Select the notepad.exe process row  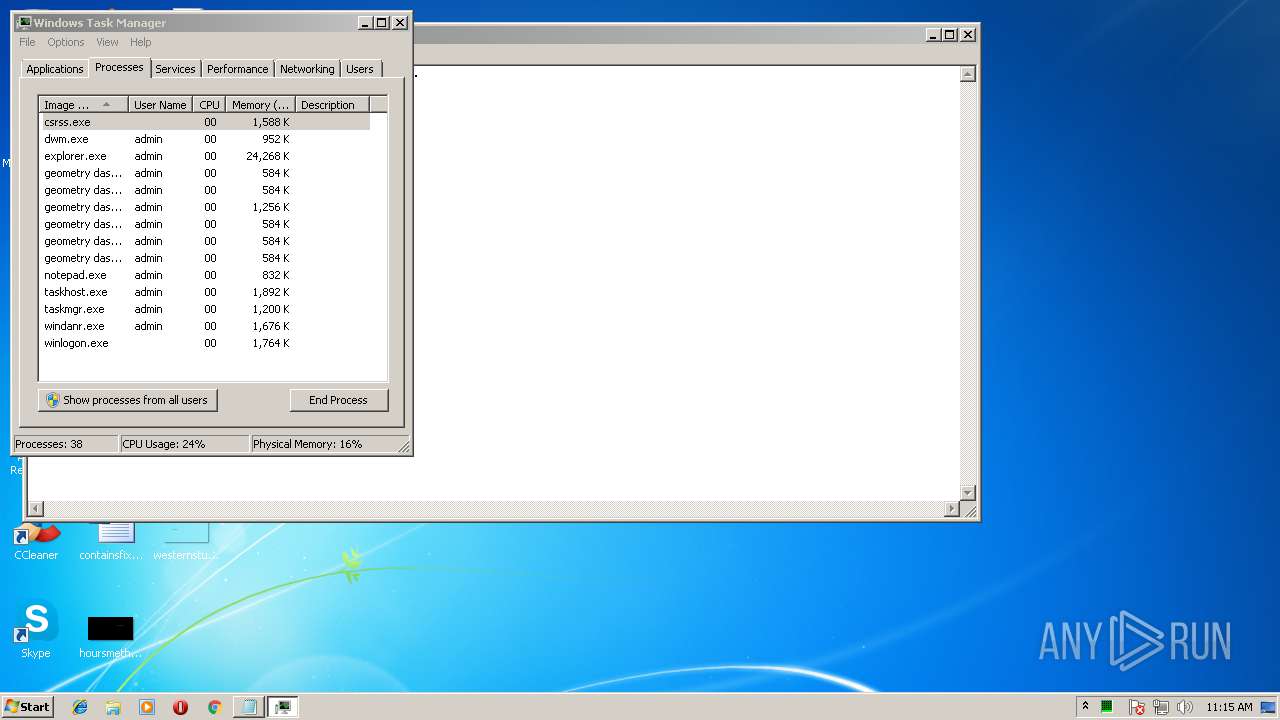(204, 275)
